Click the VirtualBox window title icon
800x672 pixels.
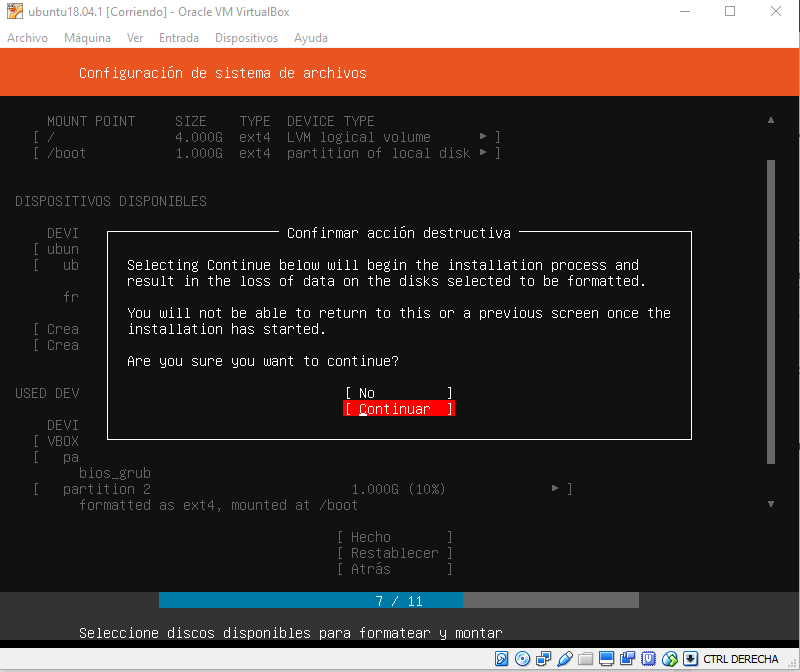pos(15,11)
